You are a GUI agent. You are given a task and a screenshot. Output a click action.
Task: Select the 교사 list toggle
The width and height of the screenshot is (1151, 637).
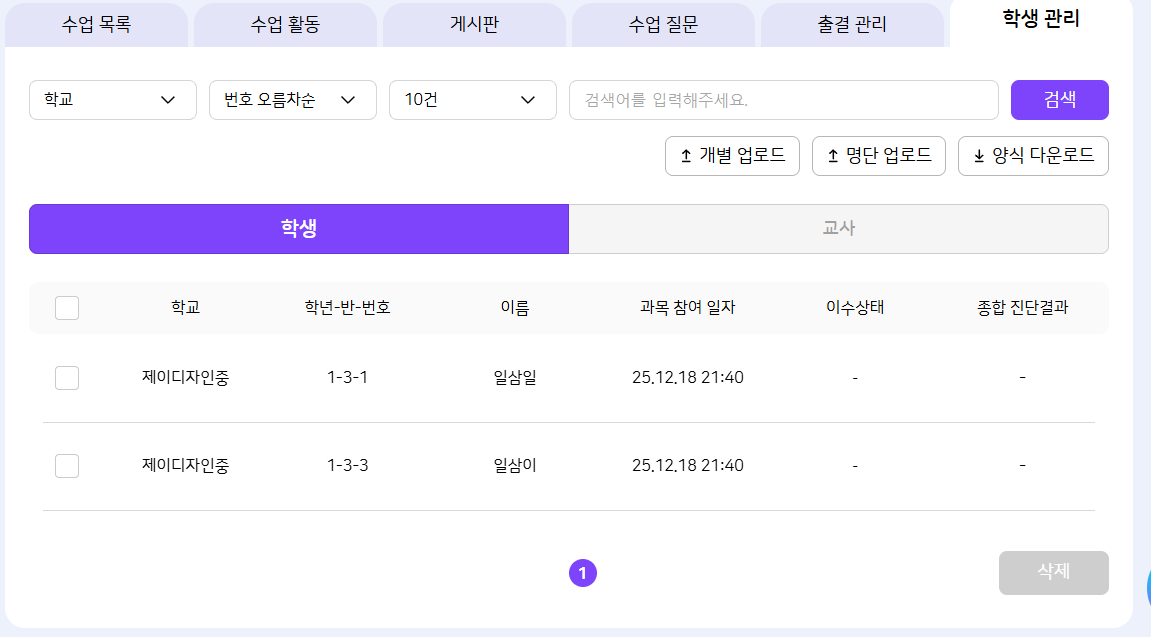coord(838,229)
